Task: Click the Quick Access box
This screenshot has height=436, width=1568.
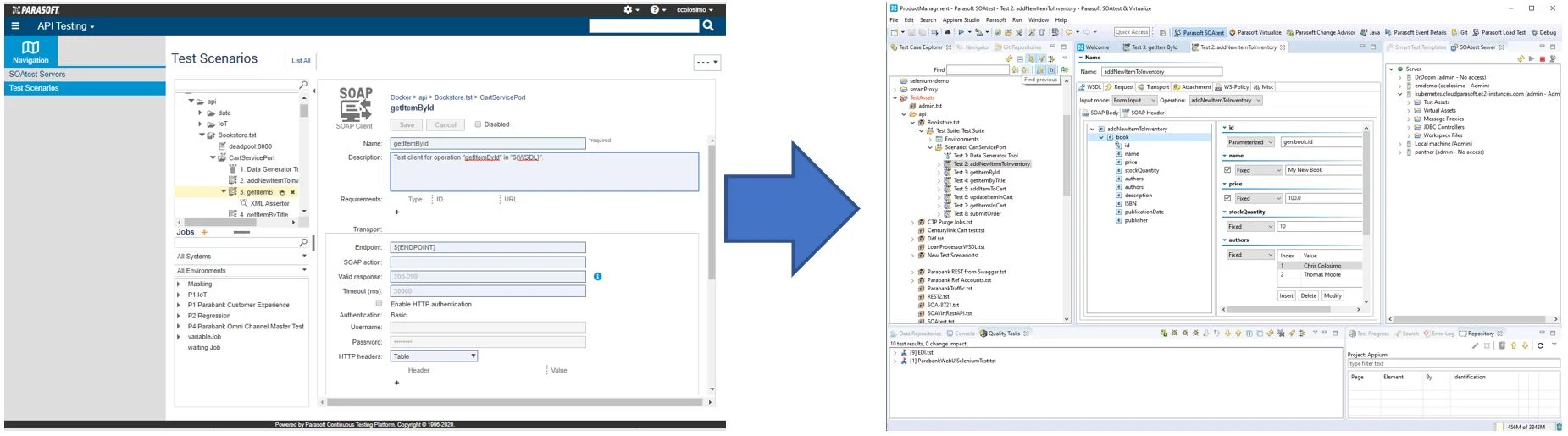Action: point(1132,32)
